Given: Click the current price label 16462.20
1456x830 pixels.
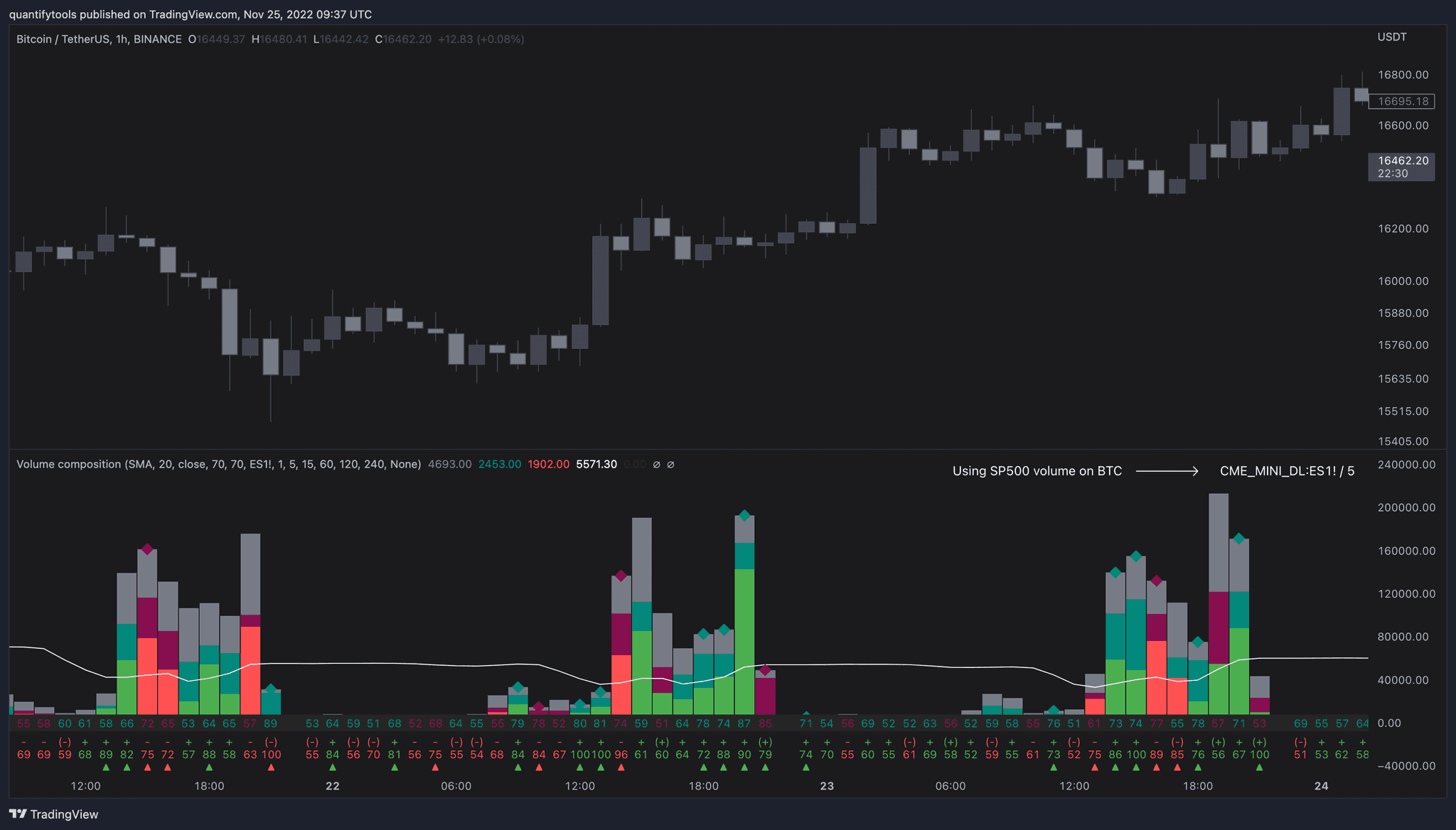Looking at the screenshot, I should 1402,161.
